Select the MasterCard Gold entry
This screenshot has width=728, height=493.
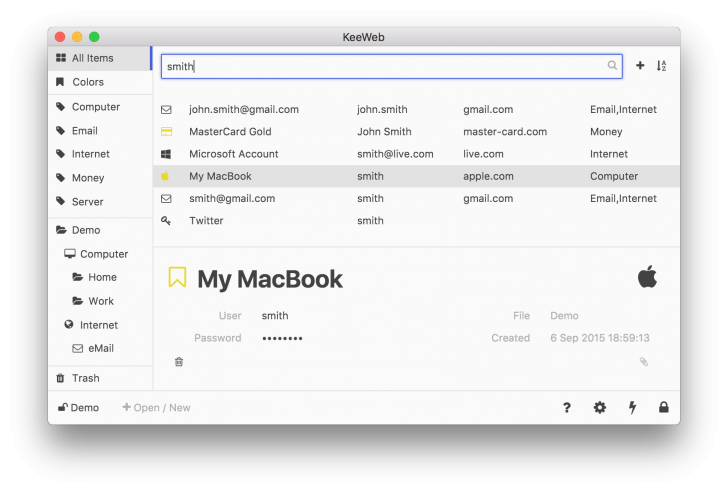pyautogui.click(x=416, y=132)
